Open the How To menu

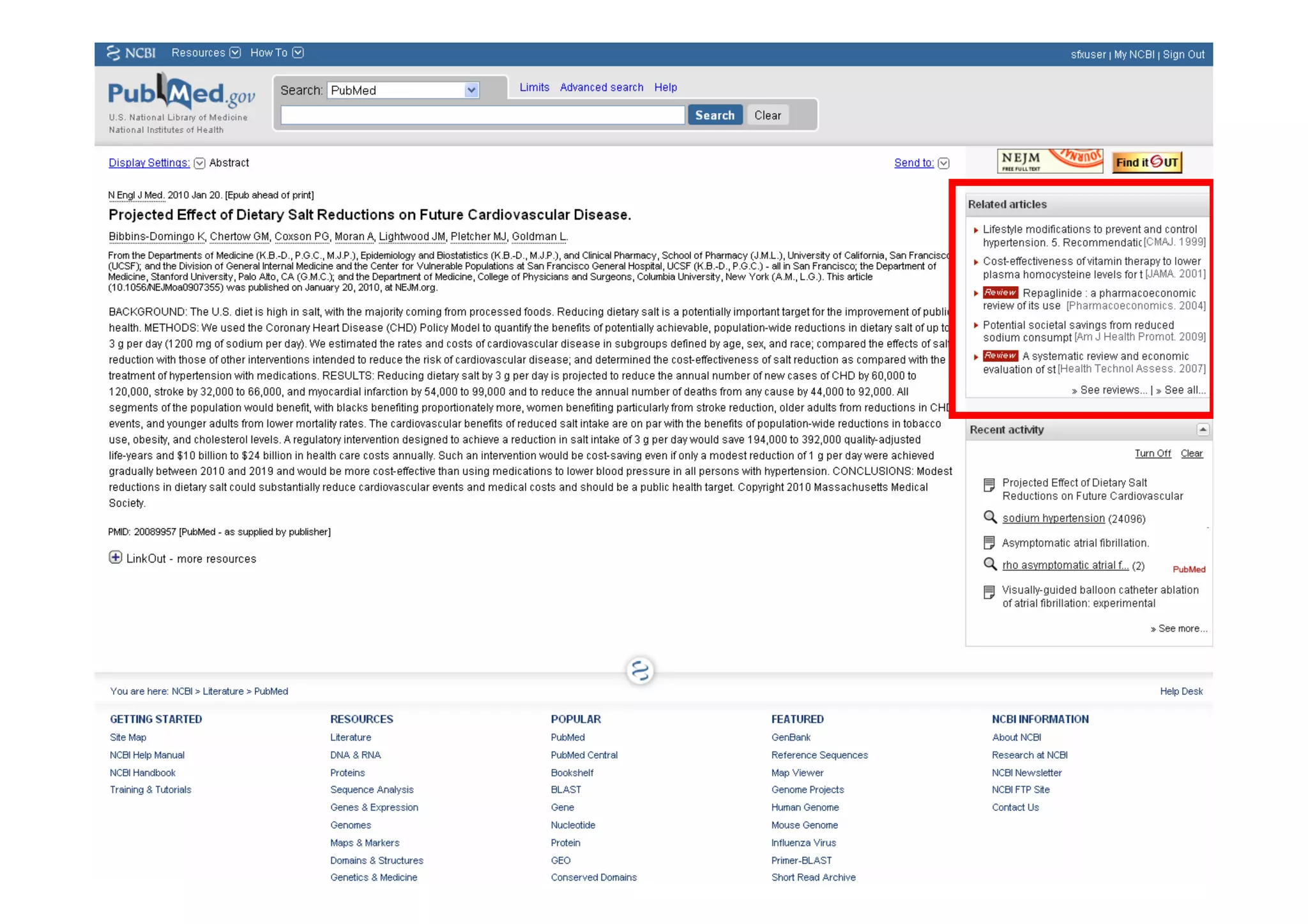[276, 53]
